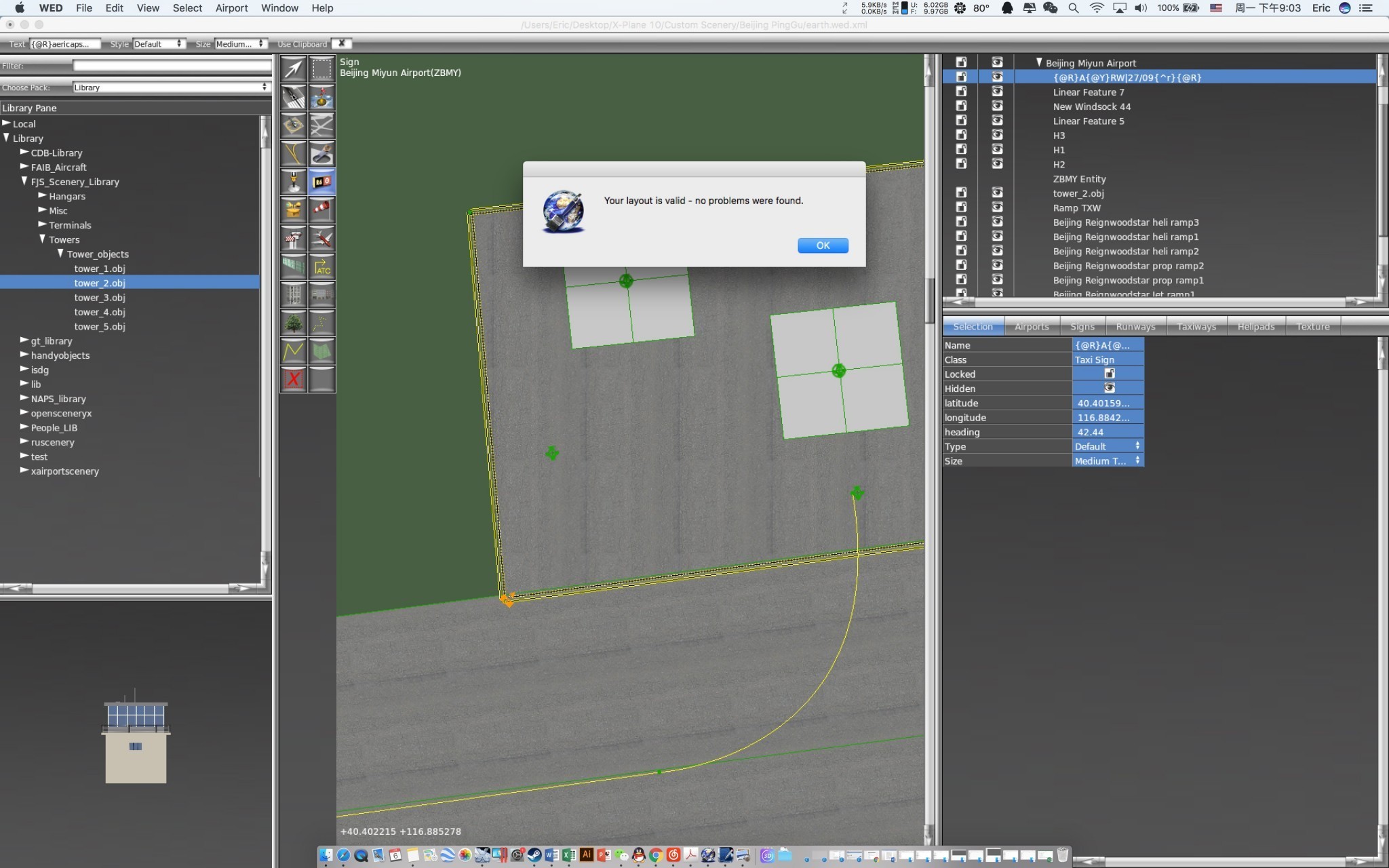
Task: Launch Google Chrome from the Dock
Action: click(656, 855)
